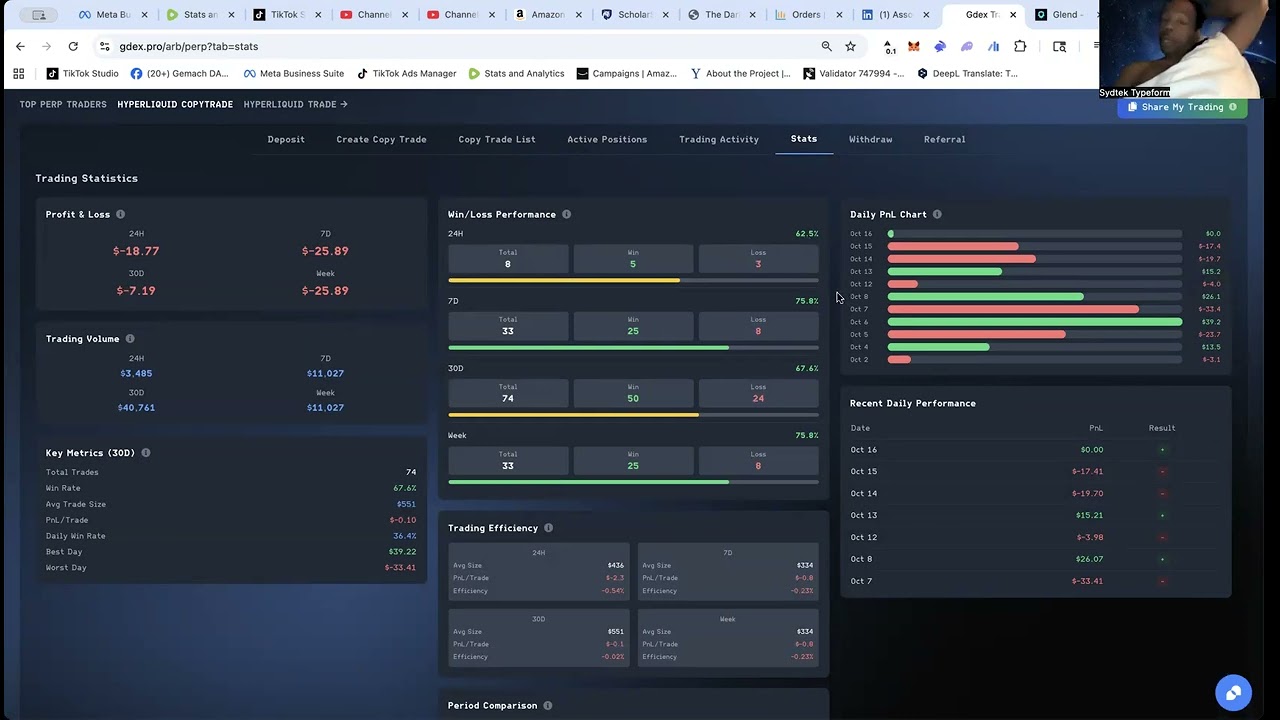Click the Profit & Loss info icon

pyautogui.click(x=120, y=214)
